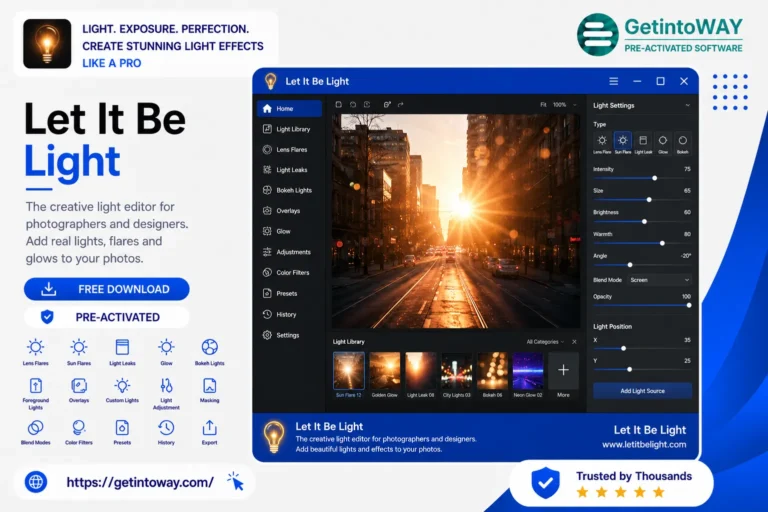Open Bokeh Lights in the sidebar
This screenshot has height=512, width=768.
pyautogui.click(x=289, y=190)
